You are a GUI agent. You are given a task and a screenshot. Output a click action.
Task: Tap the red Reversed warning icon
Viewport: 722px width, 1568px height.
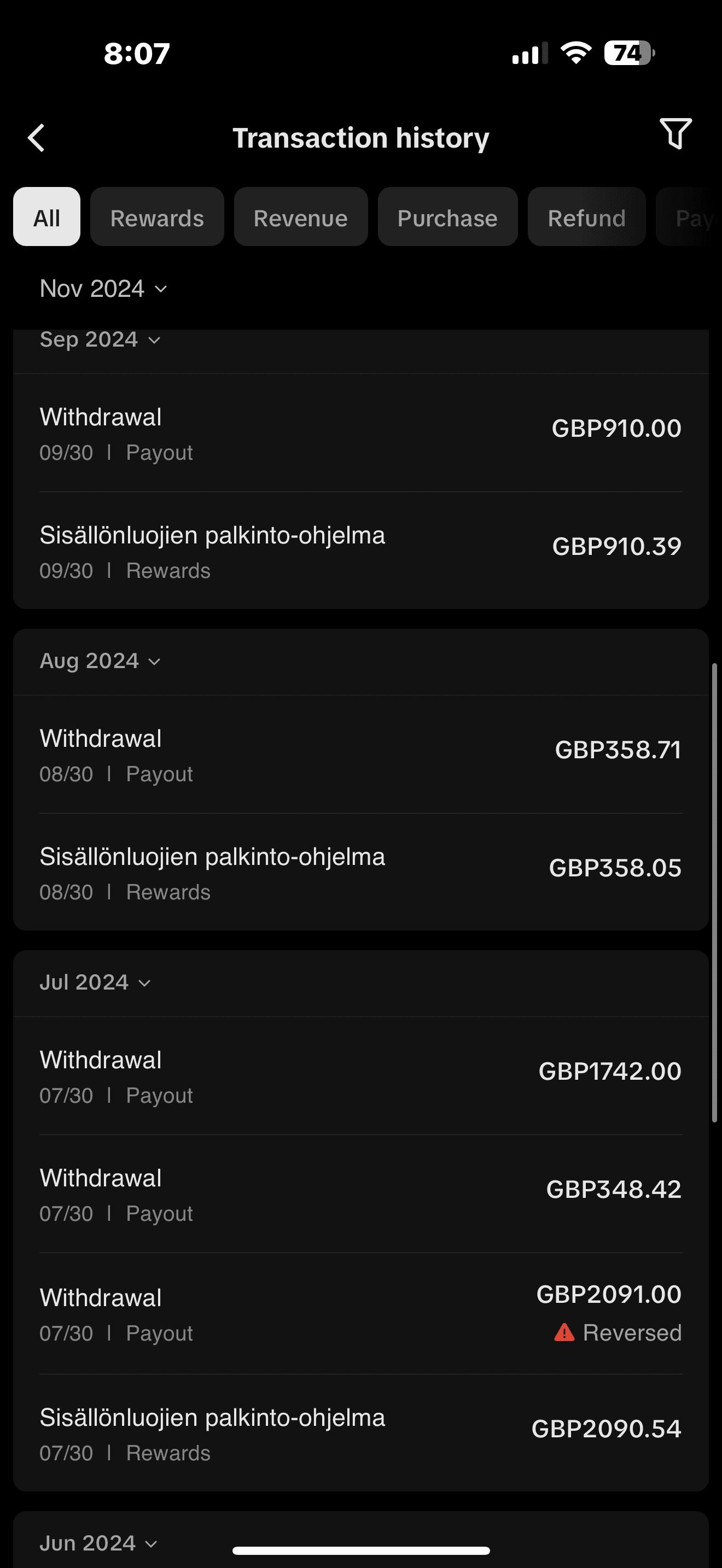coord(564,1332)
